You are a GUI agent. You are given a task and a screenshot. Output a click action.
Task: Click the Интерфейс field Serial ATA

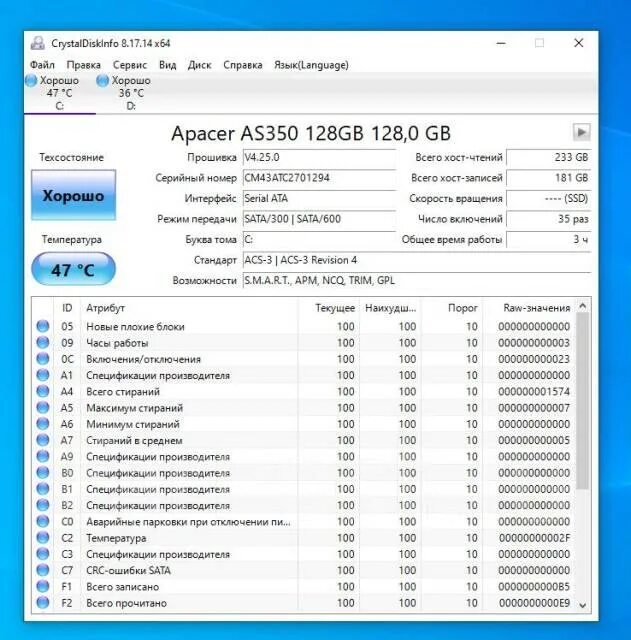[319, 198]
